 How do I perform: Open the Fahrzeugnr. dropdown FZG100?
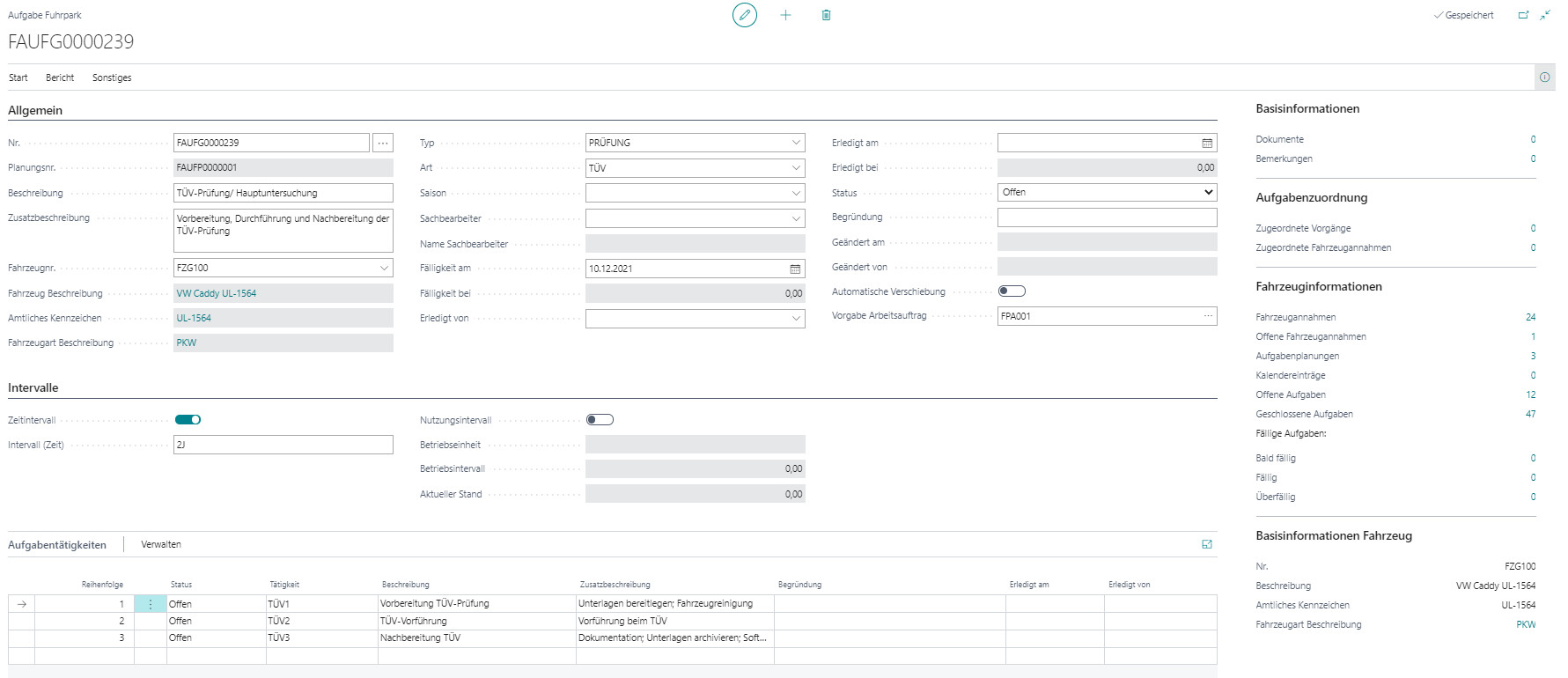[x=384, y=268]
